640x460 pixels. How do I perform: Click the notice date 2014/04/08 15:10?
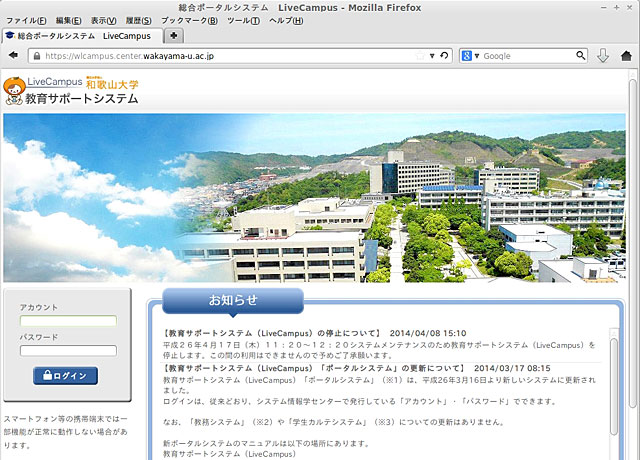(x=428, y=333)
